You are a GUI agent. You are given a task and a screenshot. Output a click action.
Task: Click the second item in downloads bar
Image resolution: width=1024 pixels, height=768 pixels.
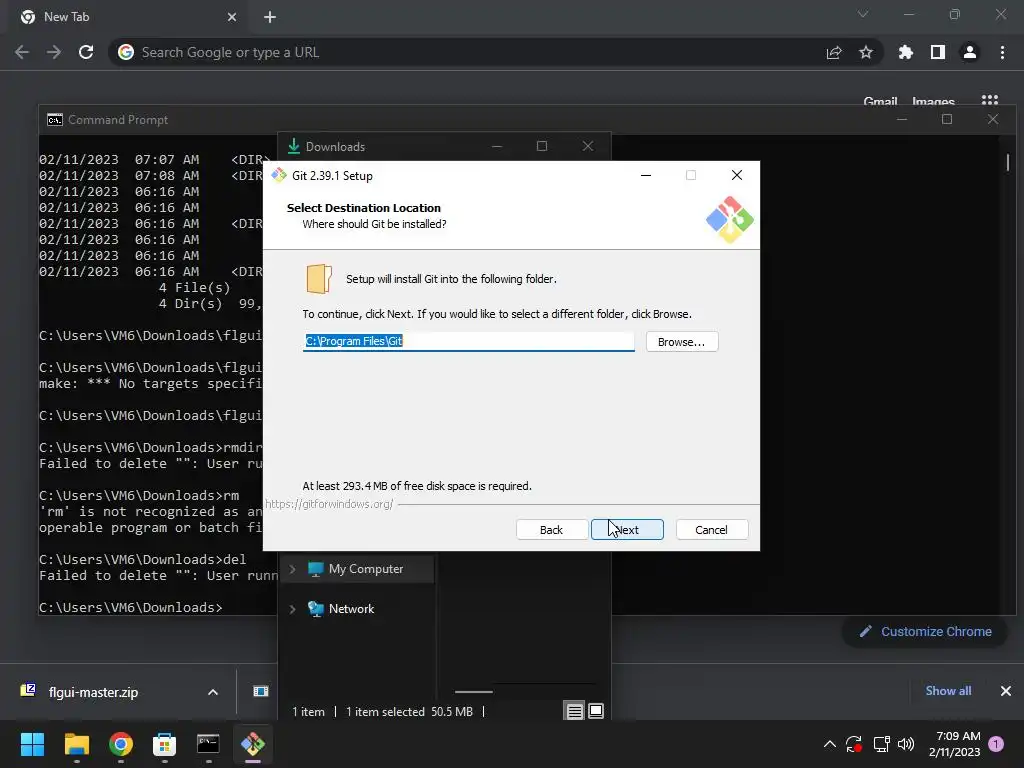[261, 691]
